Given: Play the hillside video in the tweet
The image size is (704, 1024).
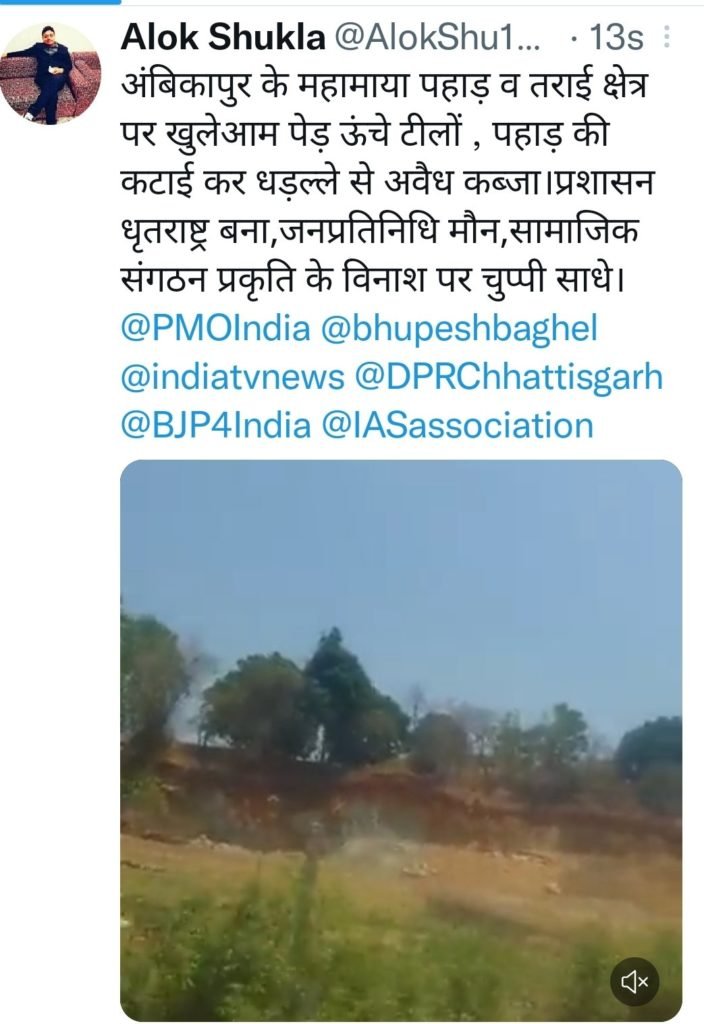Looking at the screenshot, I should pos(401,740).
